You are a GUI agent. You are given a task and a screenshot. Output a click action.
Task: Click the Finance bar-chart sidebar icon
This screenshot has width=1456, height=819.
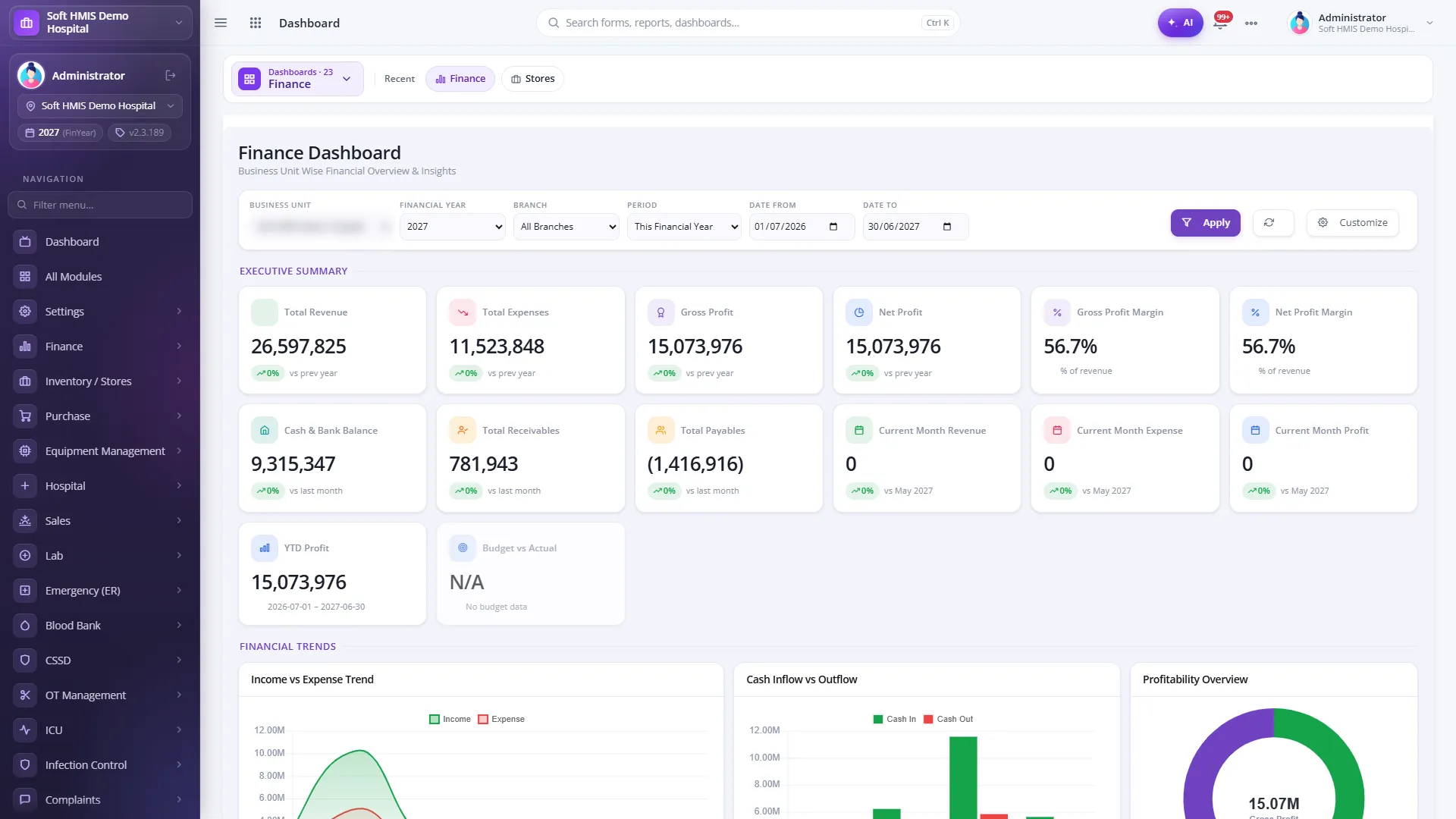(x=25, y=347)
